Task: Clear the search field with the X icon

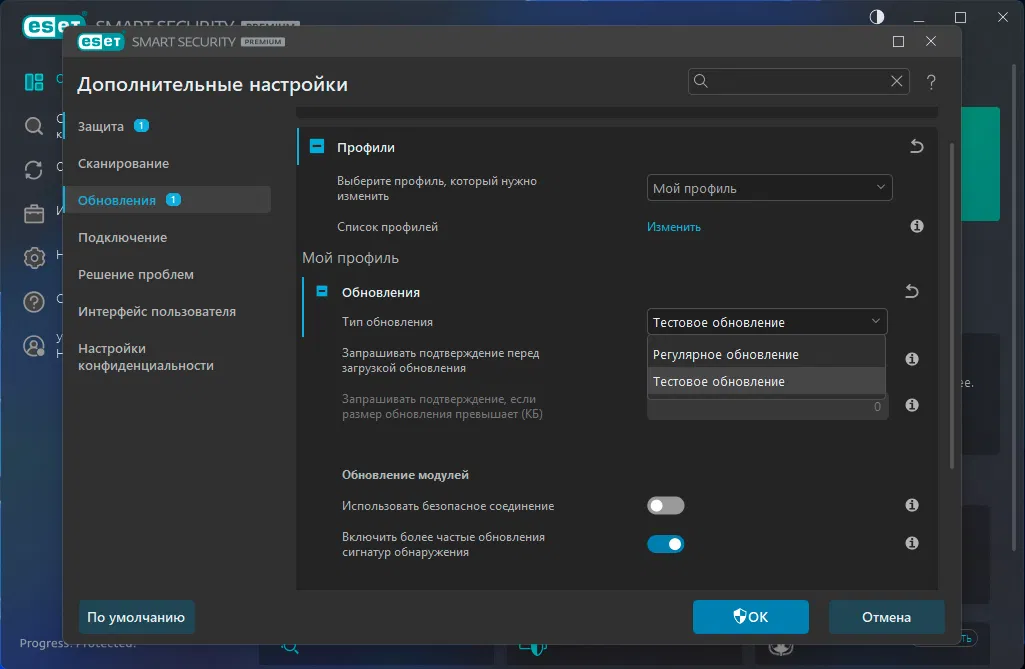Action: (x=896, y=80)
